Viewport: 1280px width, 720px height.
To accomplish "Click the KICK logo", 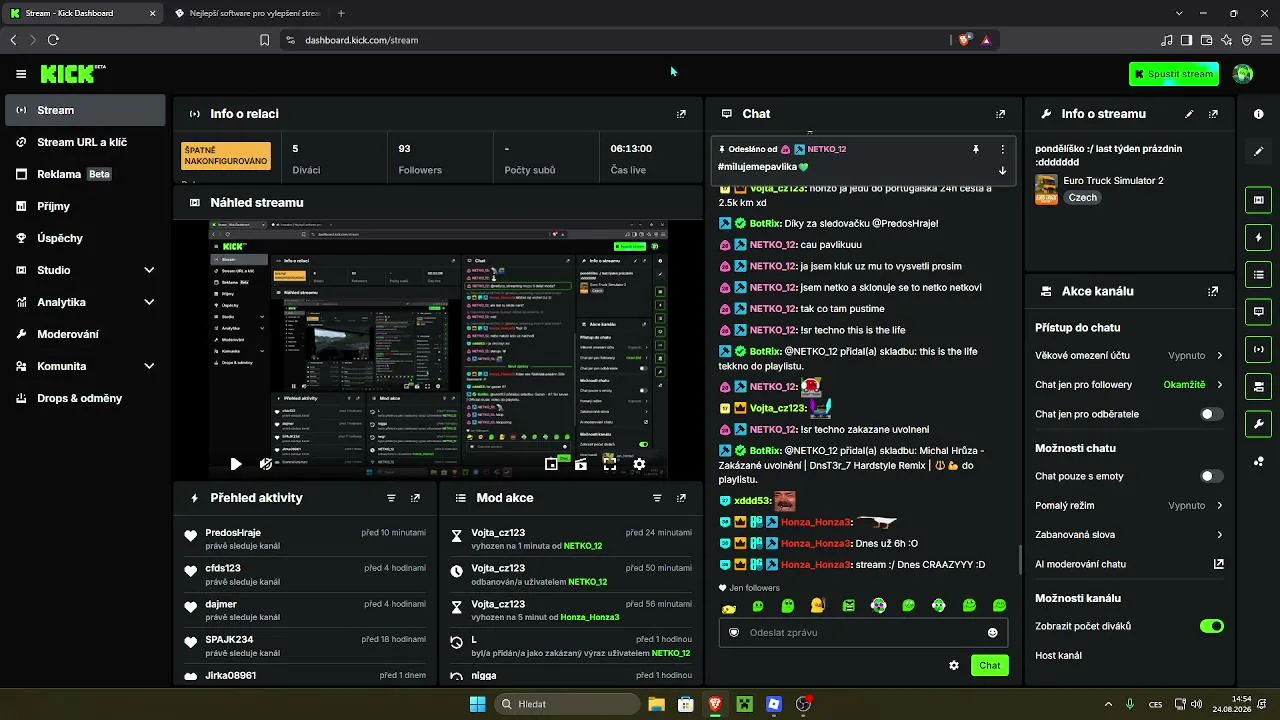I will pyautogui.click(x=69, y=74).
